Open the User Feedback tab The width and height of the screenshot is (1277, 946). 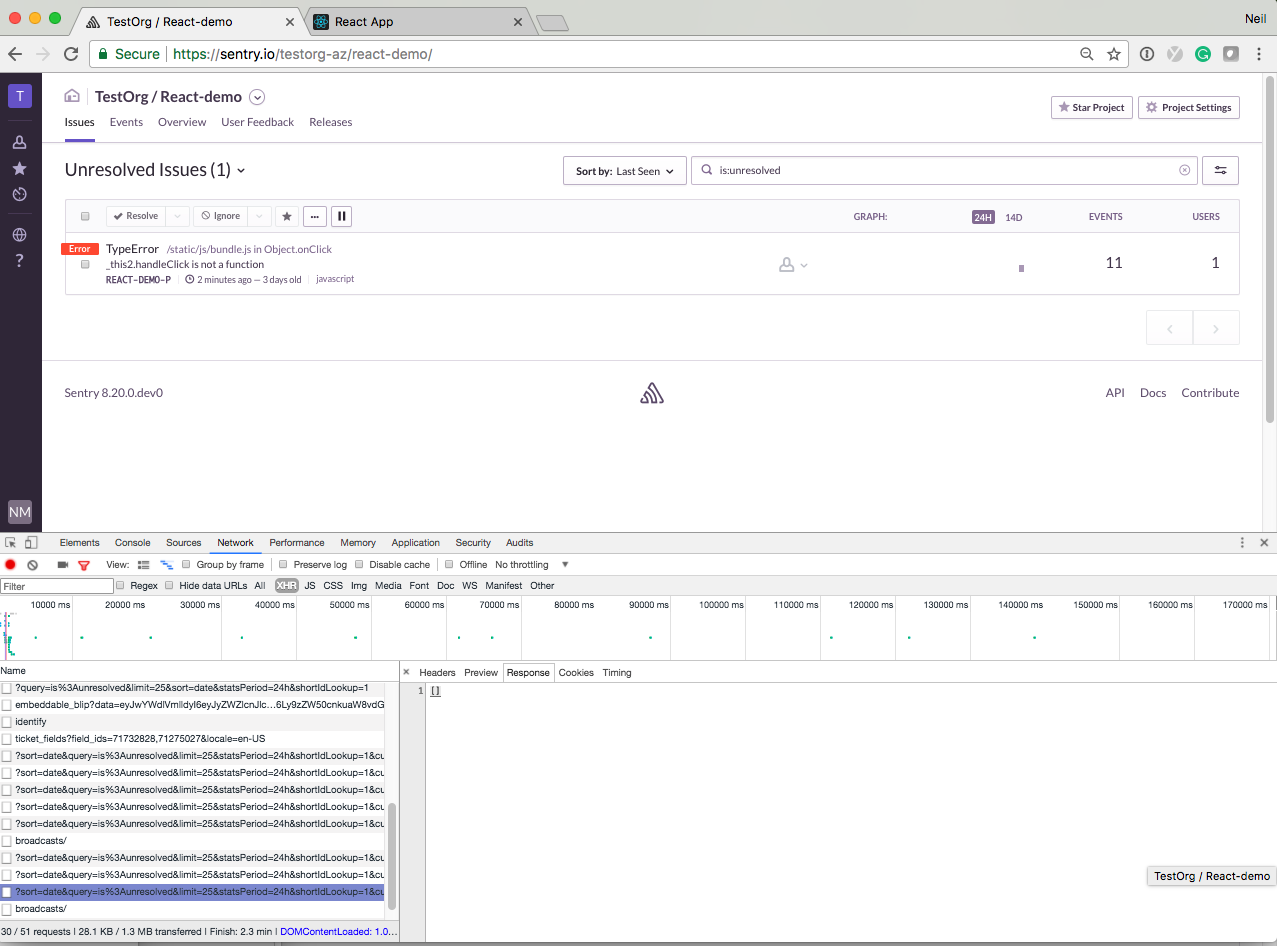click(258, 122)
